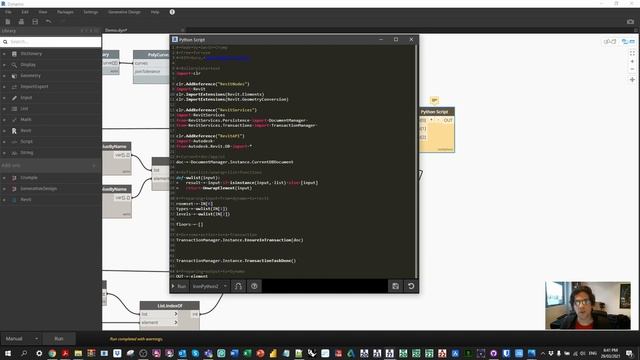Open Python editor help documentation icon

coord(254,286)
